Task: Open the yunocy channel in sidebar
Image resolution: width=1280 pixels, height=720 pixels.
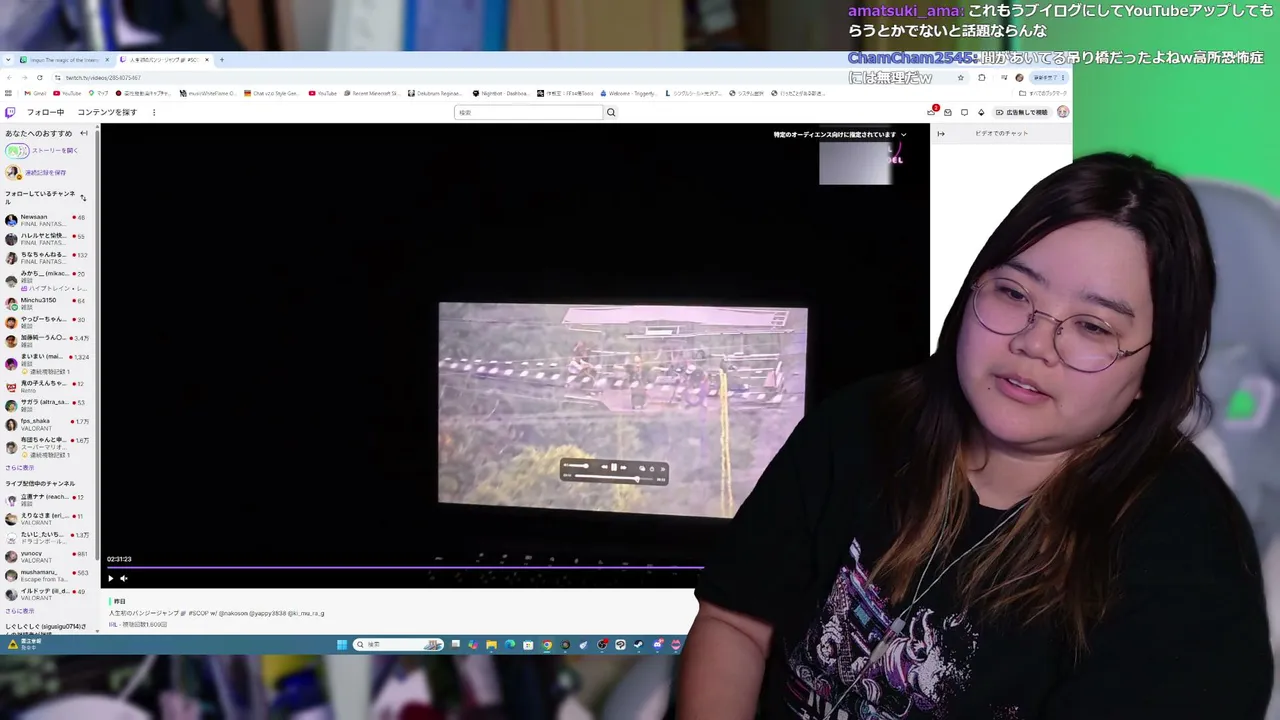Action: [46, 555]
